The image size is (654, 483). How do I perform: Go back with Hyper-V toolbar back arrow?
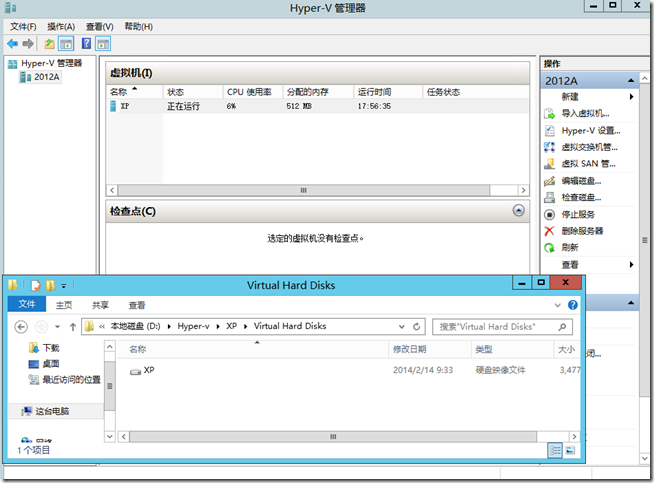click(x=13, y=43)
